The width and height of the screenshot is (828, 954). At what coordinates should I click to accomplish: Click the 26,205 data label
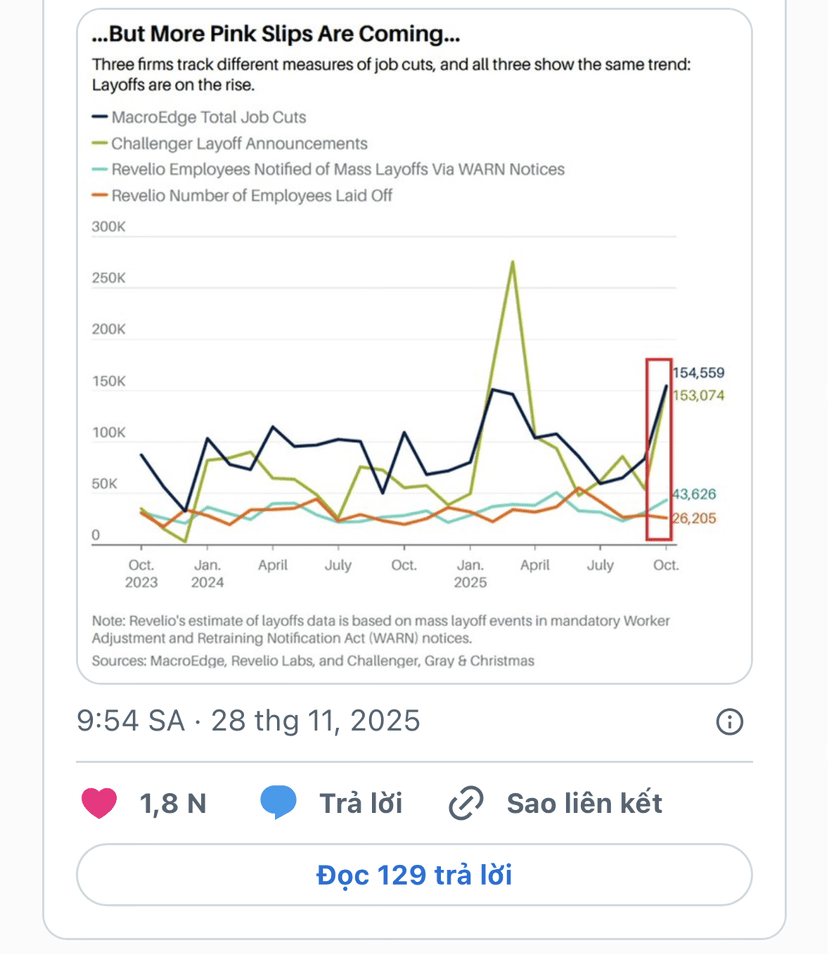point(695,518)
